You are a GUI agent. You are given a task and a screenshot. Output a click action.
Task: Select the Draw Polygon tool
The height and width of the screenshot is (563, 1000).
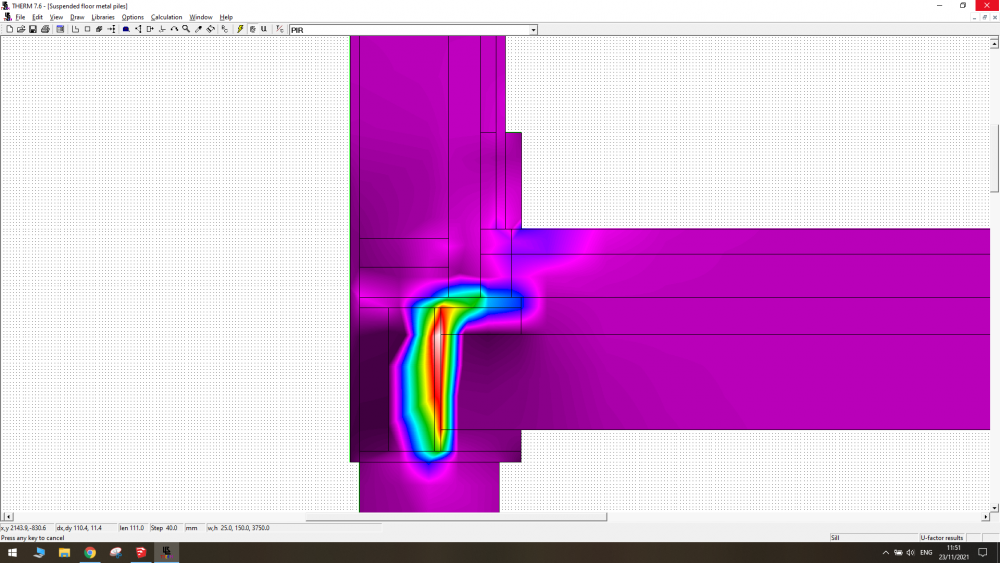75,29
